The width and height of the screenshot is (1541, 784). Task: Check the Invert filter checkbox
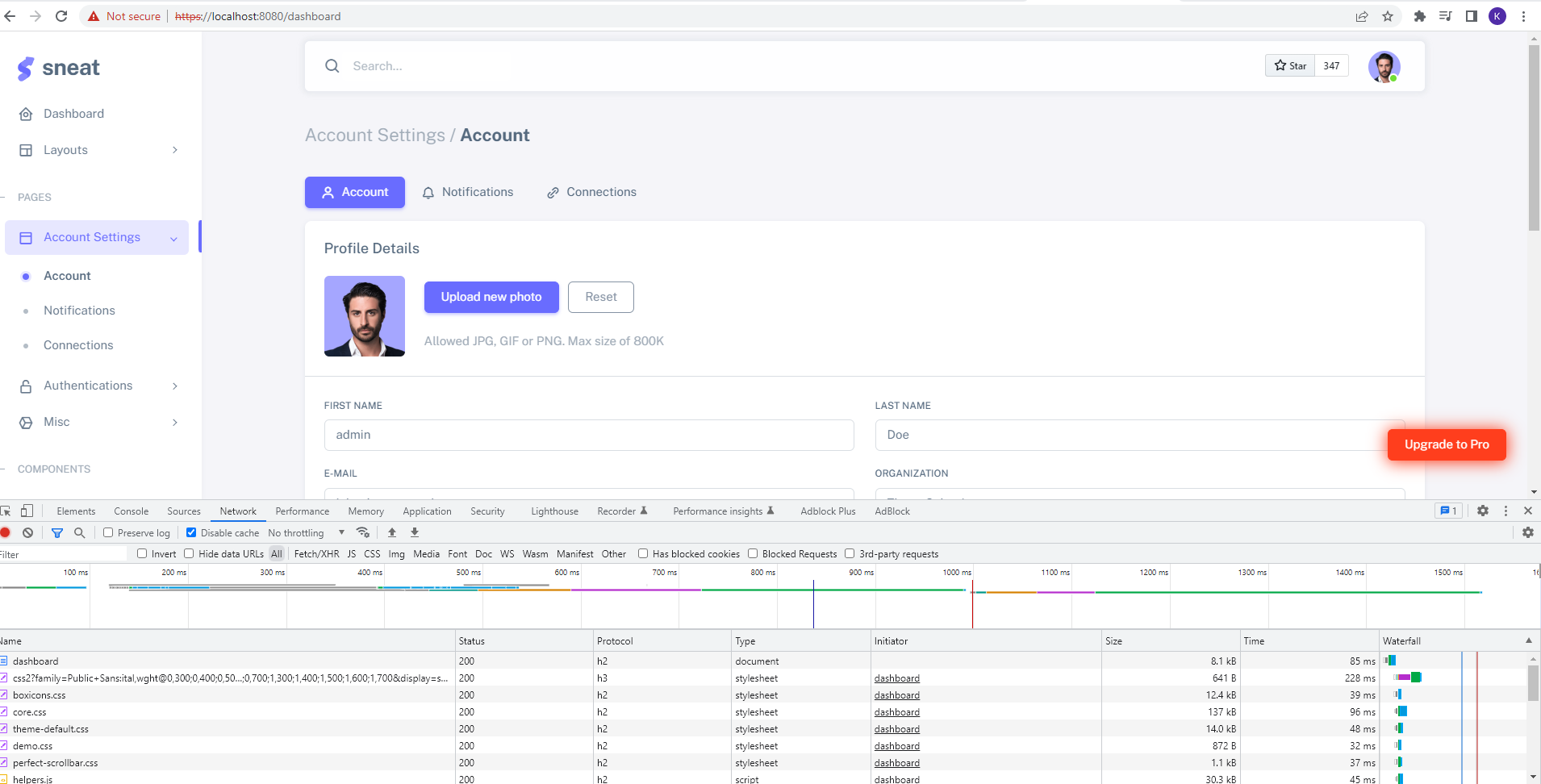tap(141, 553)
